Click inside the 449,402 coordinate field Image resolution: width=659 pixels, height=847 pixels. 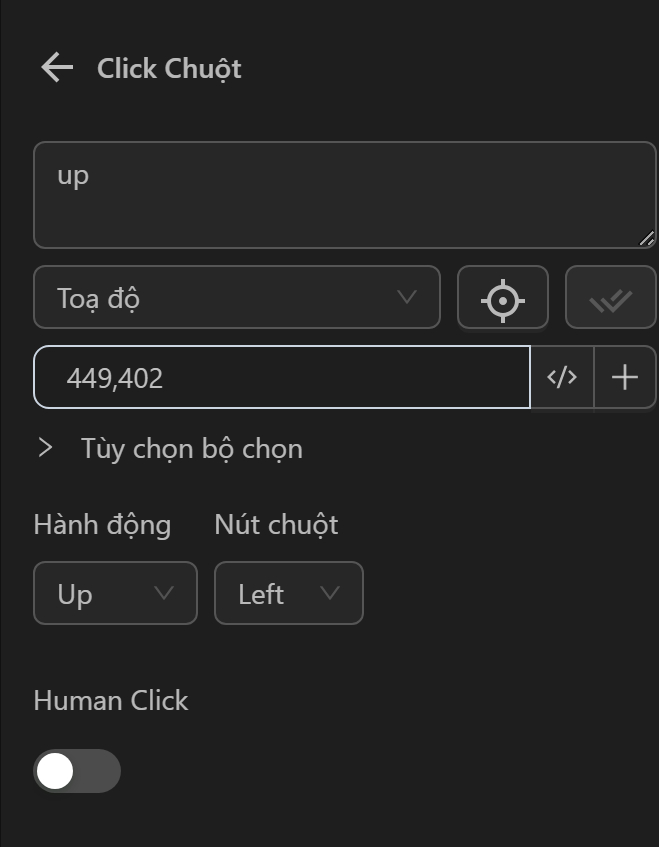coord(280,377)
